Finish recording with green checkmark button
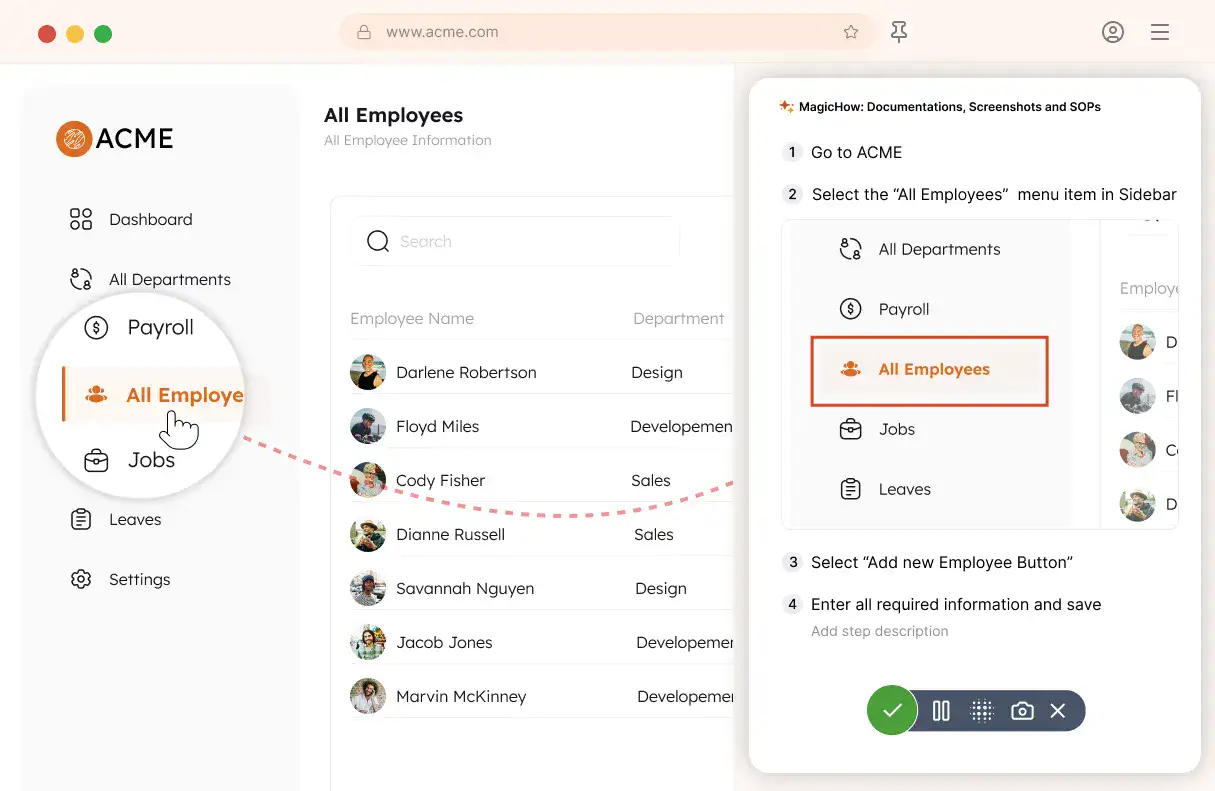The height and width of the screenshot is (791, 1215). coord(892,711)
